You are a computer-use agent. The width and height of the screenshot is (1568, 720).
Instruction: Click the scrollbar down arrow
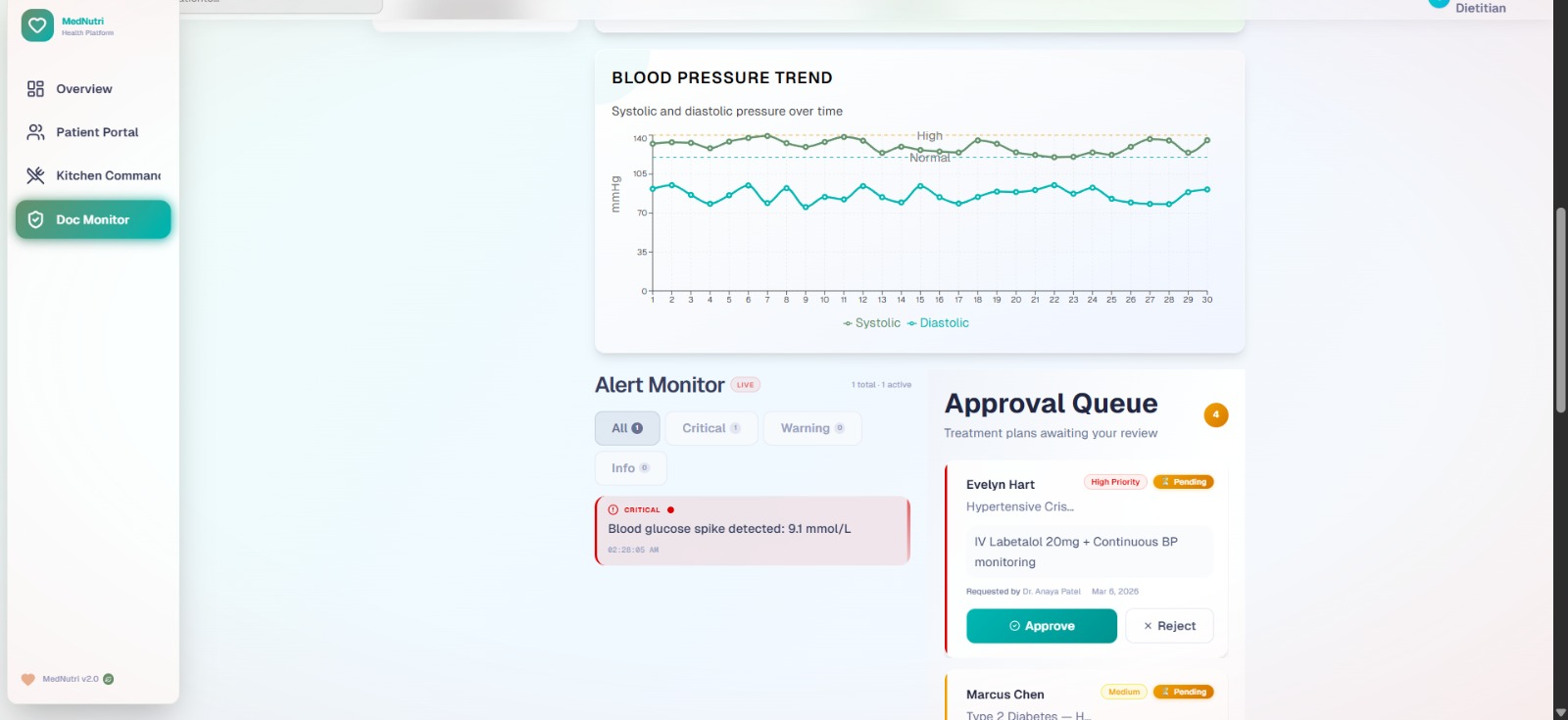tap(1560, 712)
